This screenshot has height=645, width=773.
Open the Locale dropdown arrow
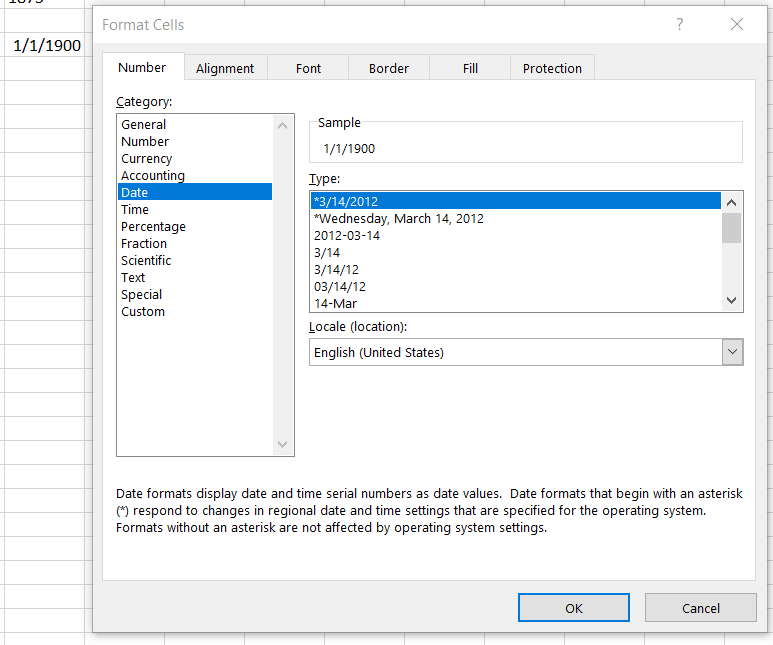[733, 352]
